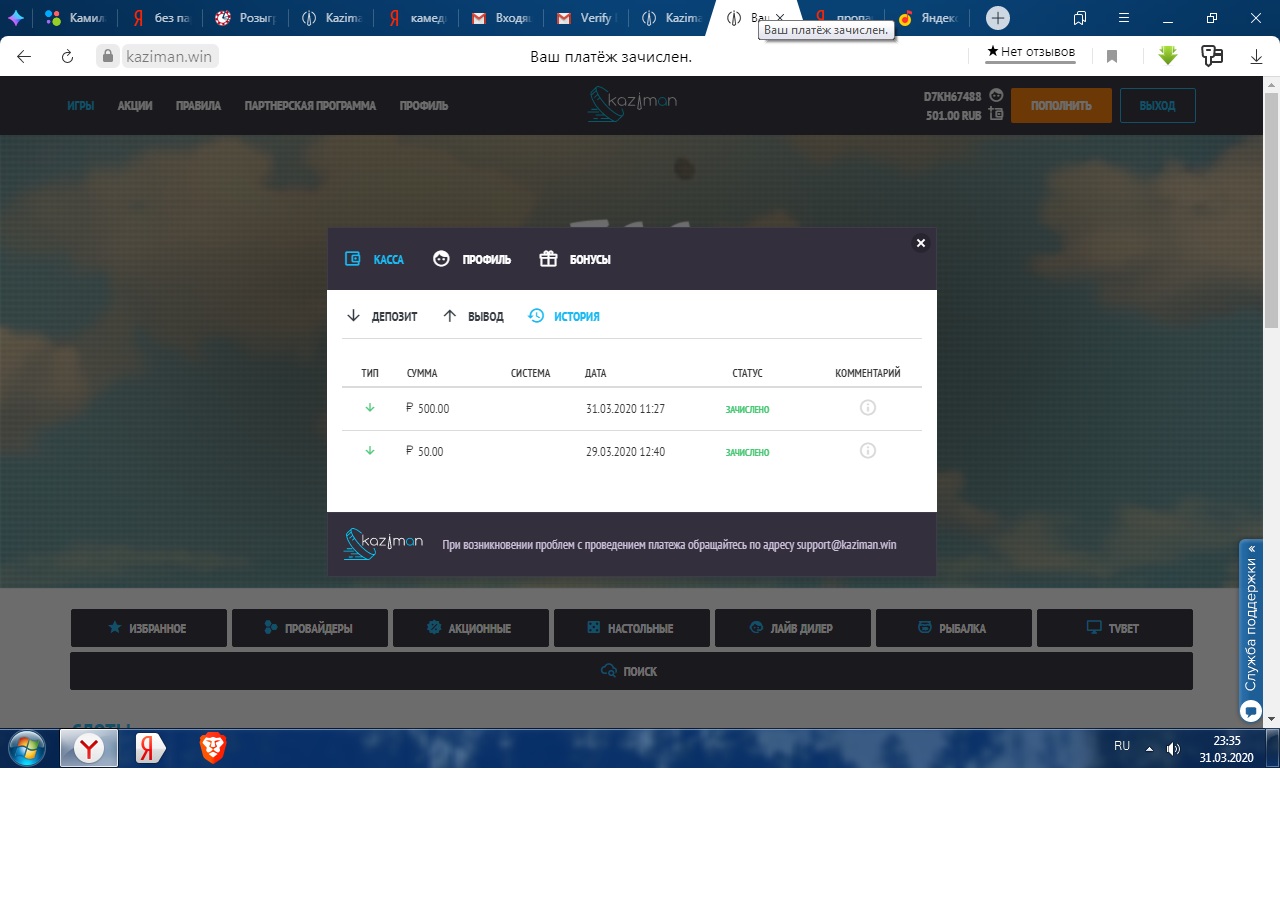Select the История history section
This screenshot has width=1280, height=912.
pos(564,316)
